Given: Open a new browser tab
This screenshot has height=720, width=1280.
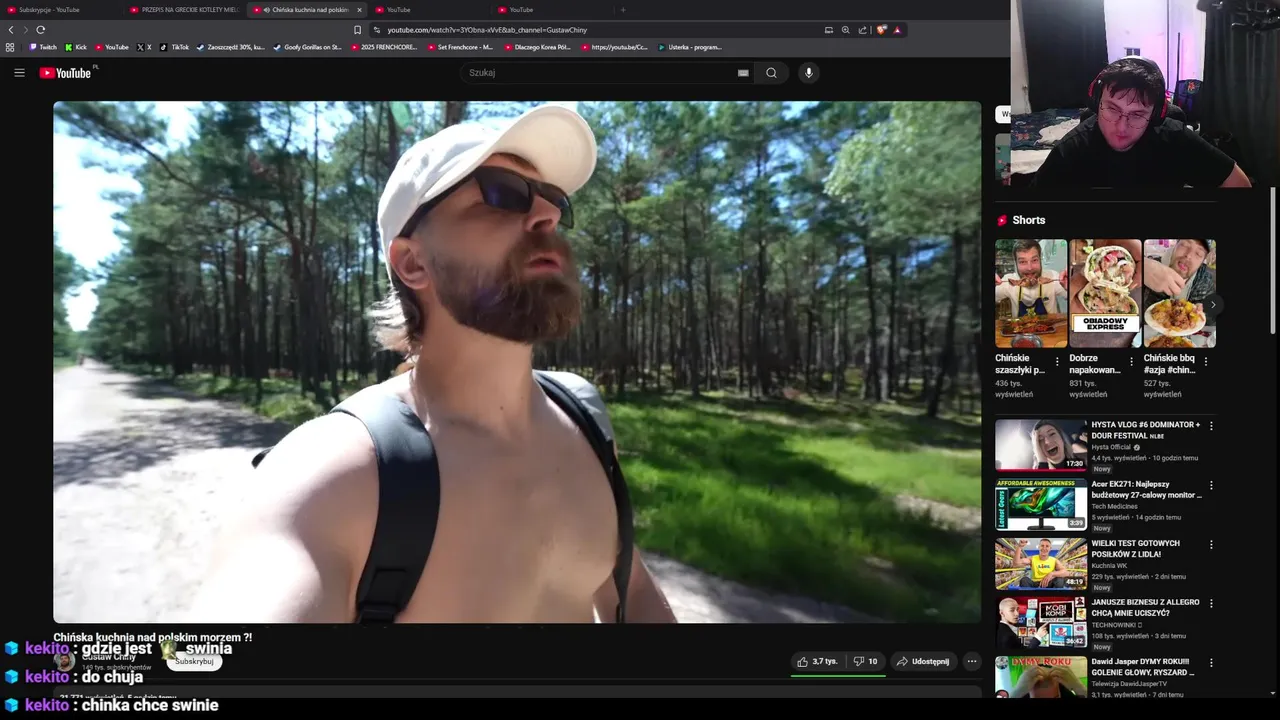Looking at the screenshot, I should pyautogui.click(x=623, y=10).
